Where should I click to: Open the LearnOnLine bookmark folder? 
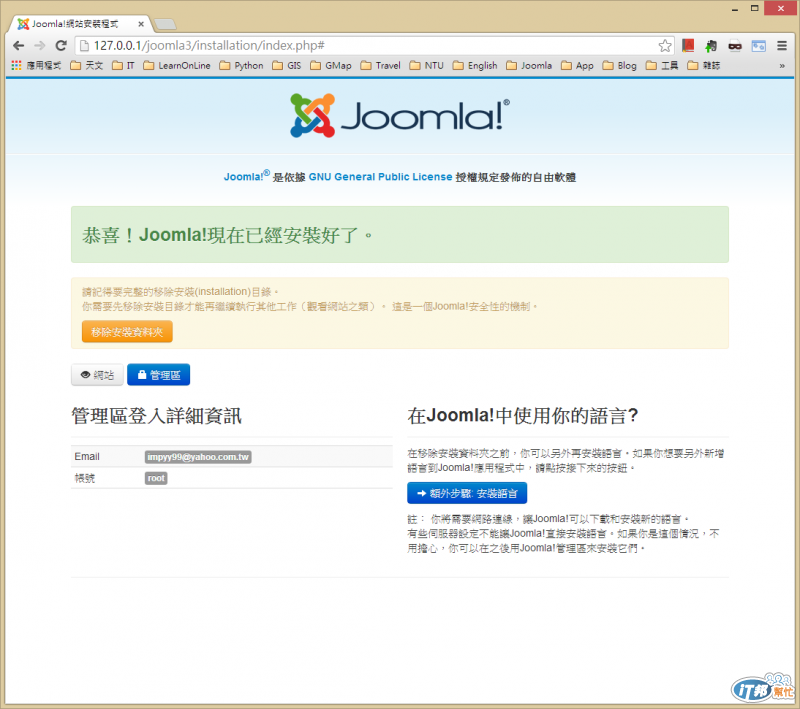[x=177, y=65]
